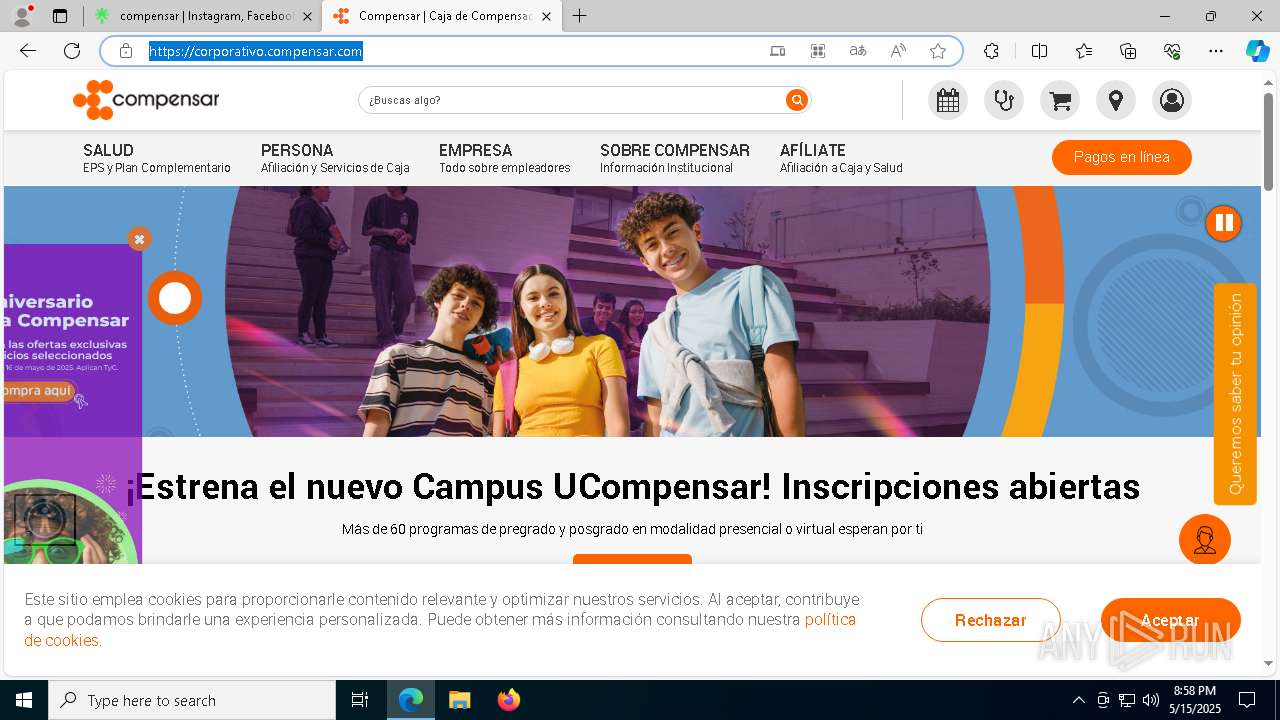
Task: Close the compensar Instagram tab
Action: pos(307,16)
